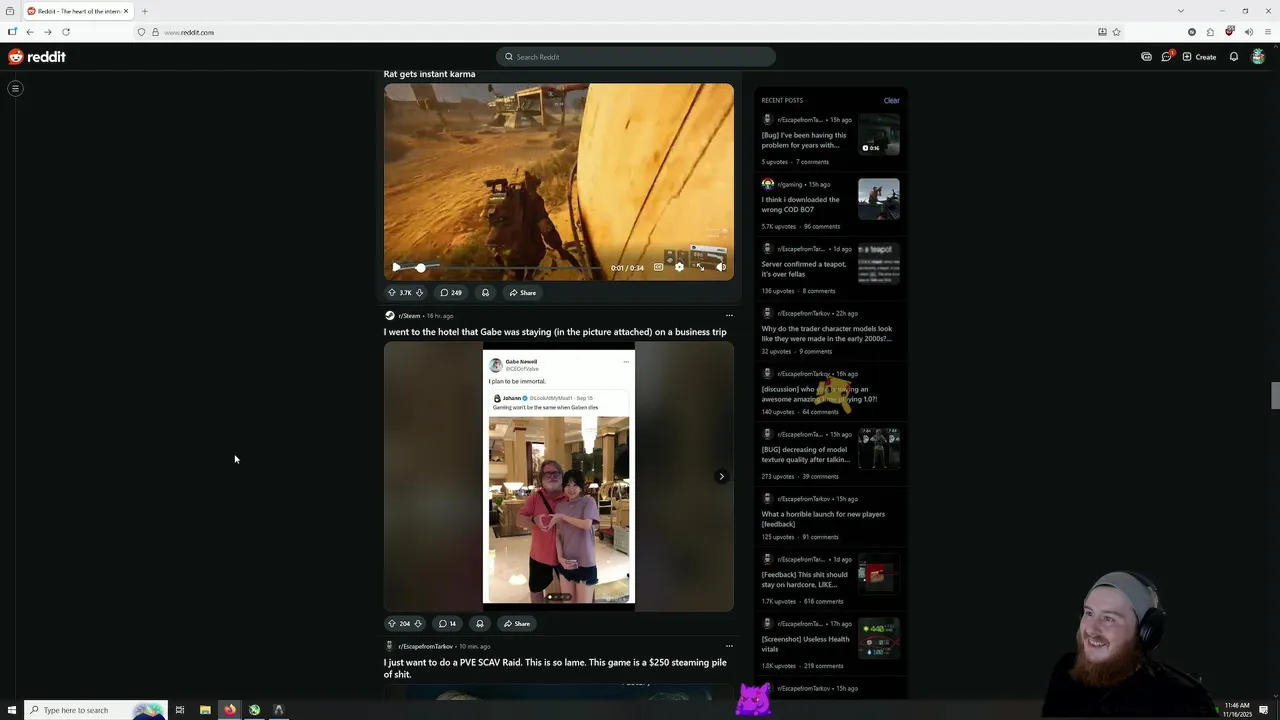Select the Reddit browser tab

[x=77, y=11]
